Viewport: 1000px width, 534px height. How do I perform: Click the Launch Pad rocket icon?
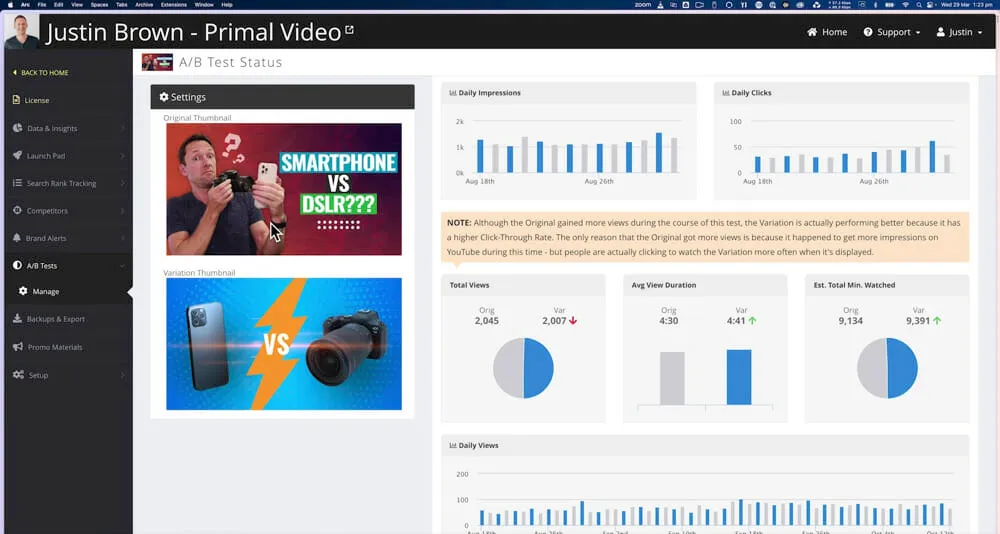point(17,156)
